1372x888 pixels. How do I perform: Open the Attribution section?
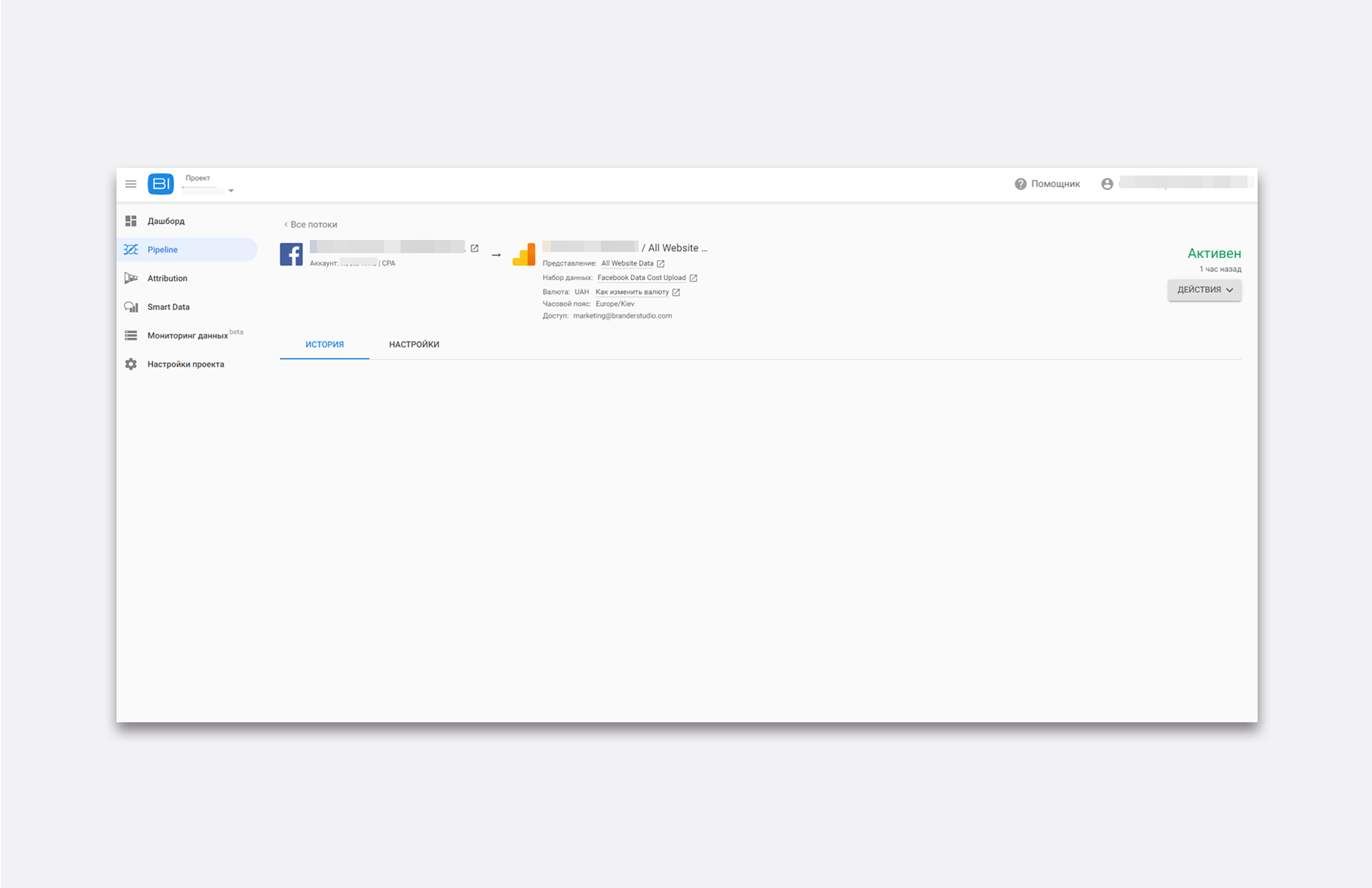point(167,279)
